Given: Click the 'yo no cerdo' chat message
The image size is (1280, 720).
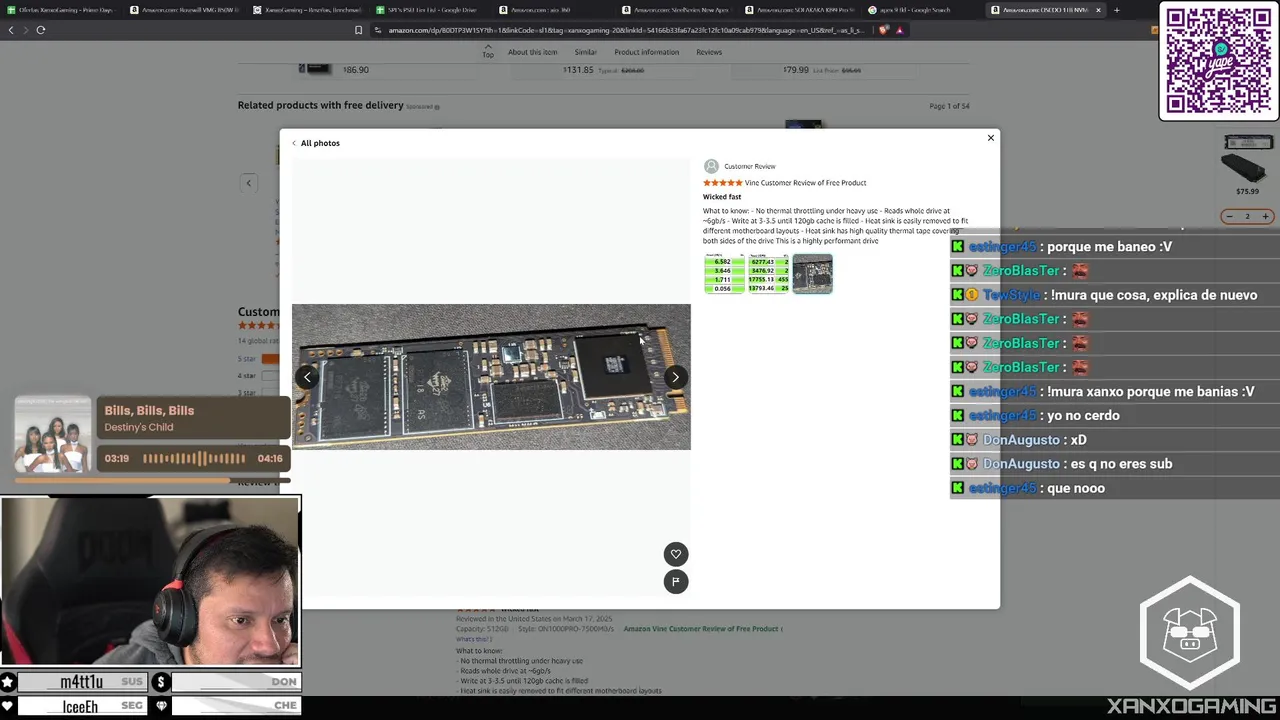Looking at the screenshot, I should [1083, 416].
